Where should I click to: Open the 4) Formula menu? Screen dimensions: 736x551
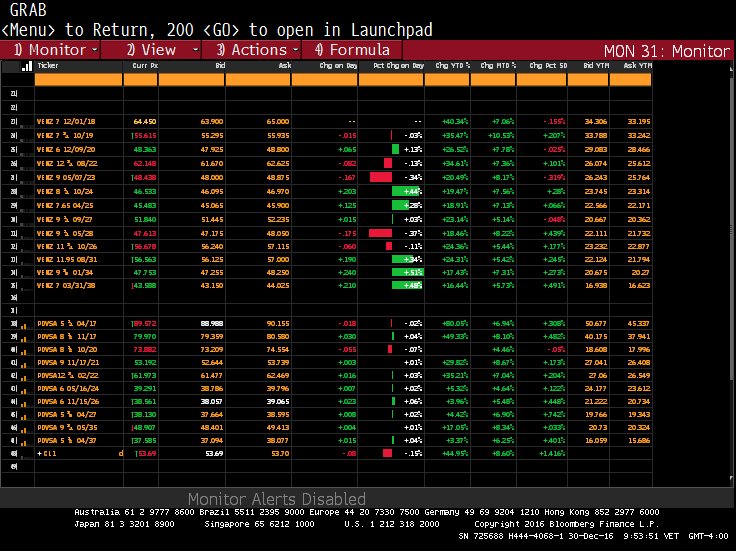(352, 50)
